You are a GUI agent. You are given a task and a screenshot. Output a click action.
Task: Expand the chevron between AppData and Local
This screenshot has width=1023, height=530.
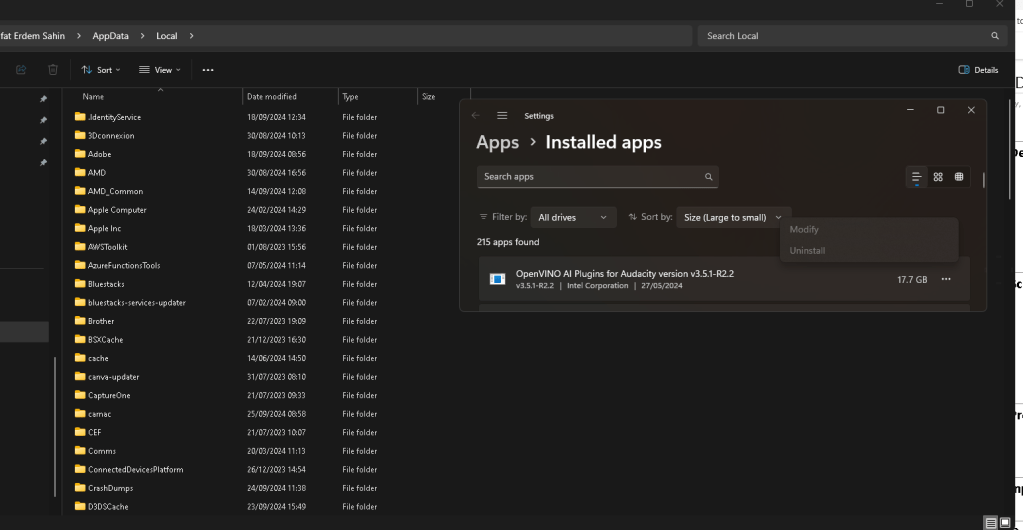[142, 36]
